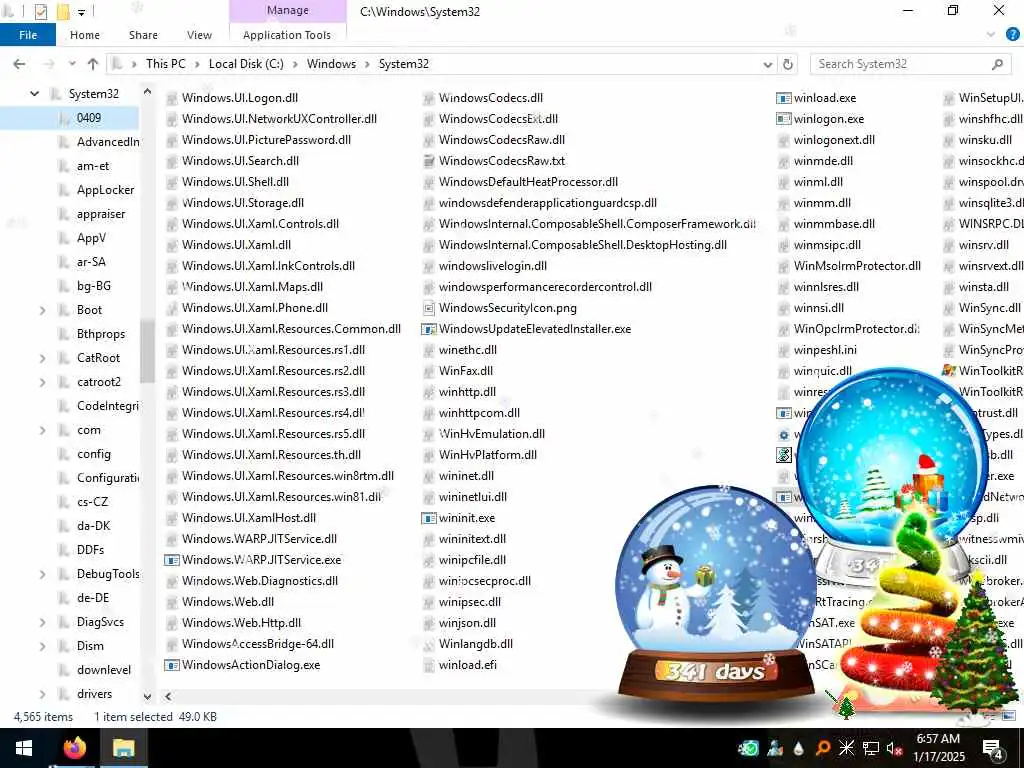Open quick access toolbar dropdown arrow
Viewport: 1024px width, 768px height.
tap(82, 12)
